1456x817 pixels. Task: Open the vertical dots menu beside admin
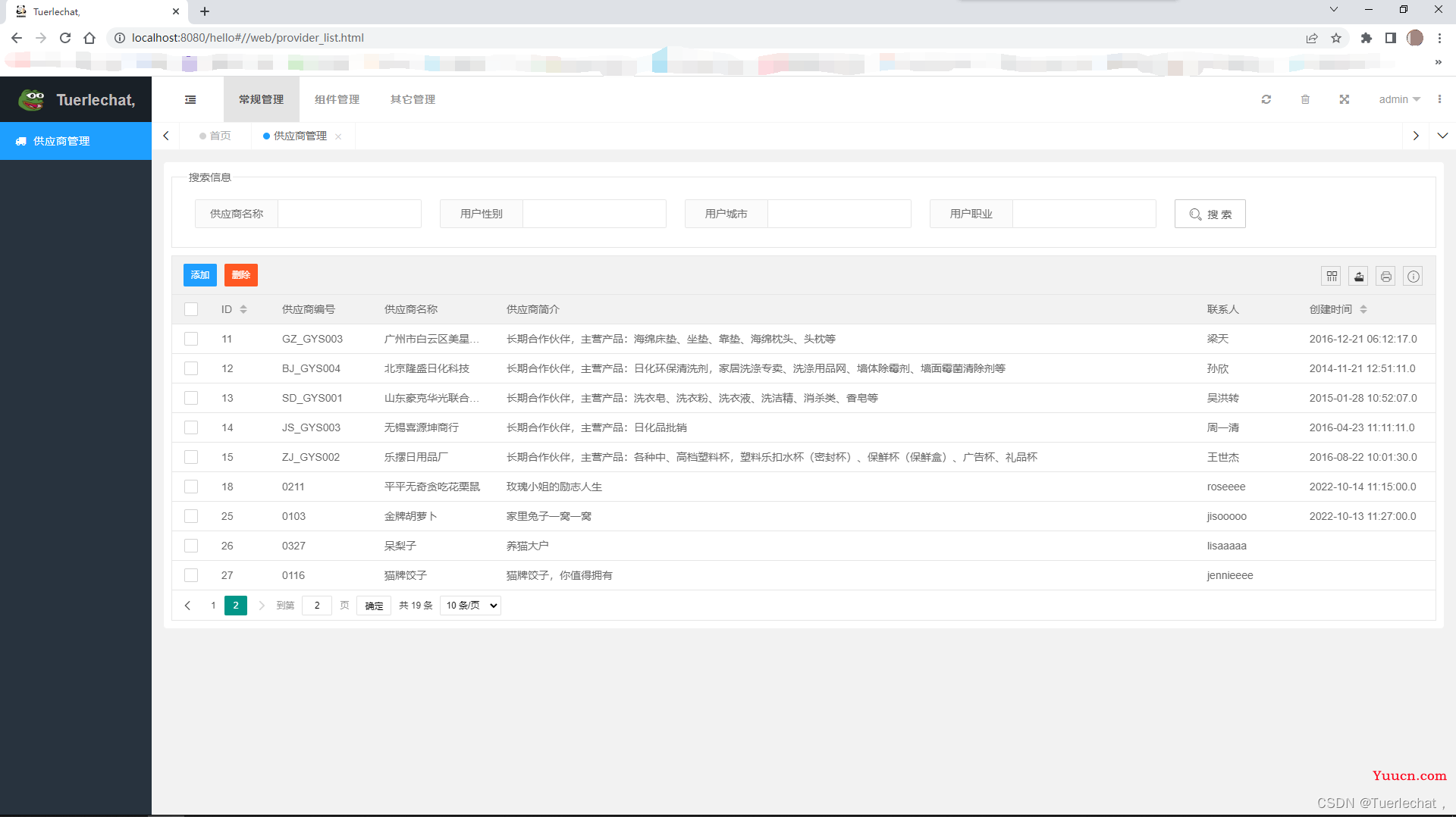click(1439, 99)
